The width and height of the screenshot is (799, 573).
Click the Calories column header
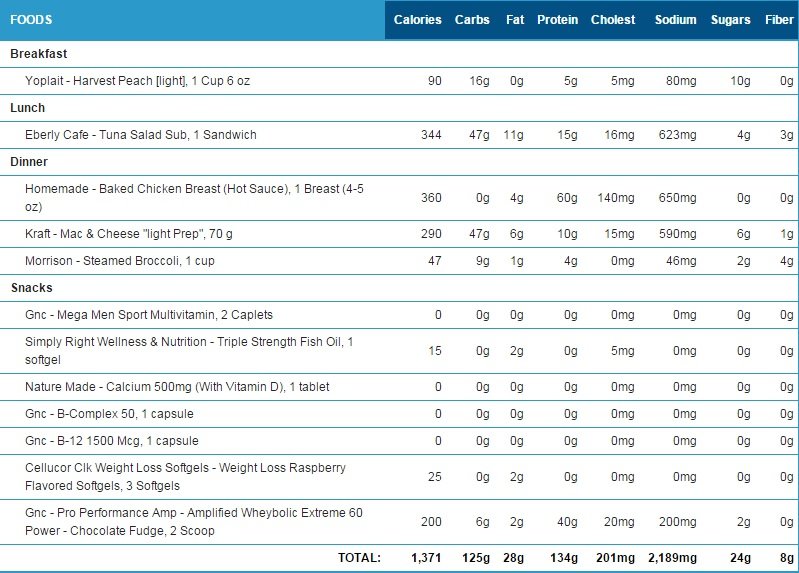click(417, 20)
